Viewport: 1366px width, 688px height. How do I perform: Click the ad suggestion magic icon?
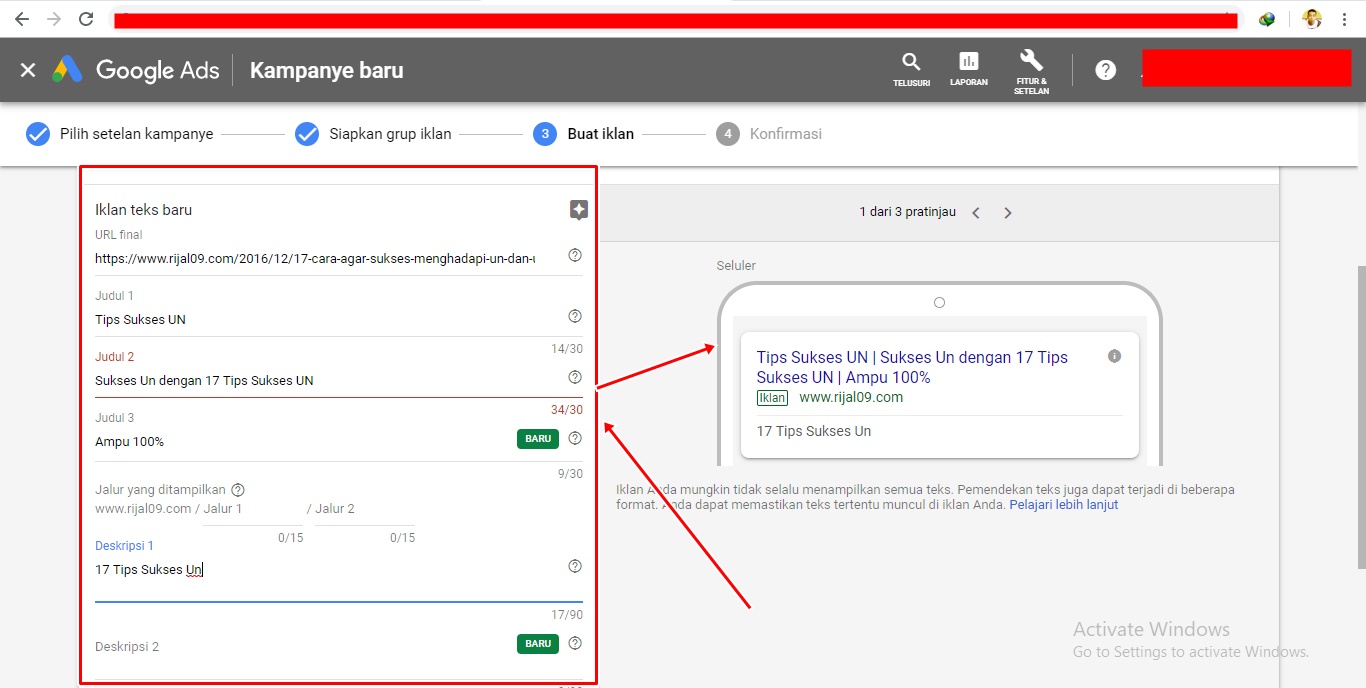coord(578,210)
